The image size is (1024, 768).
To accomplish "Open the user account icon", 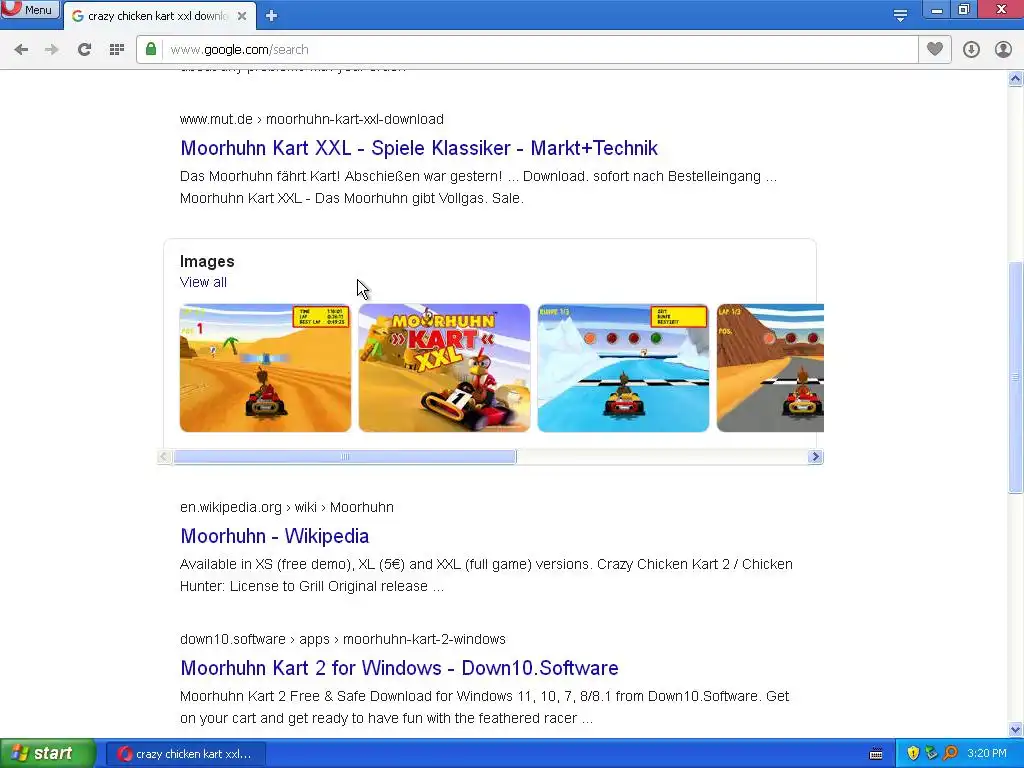I will (1003, 50).
